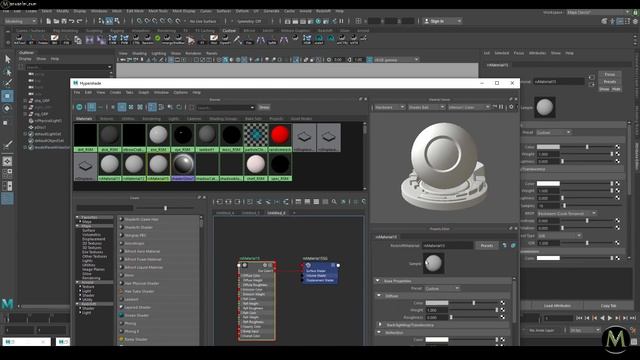Screen dimensions: 640x360
Task: Switch to the Shading Groups tab
Action: tap(223, 119)
